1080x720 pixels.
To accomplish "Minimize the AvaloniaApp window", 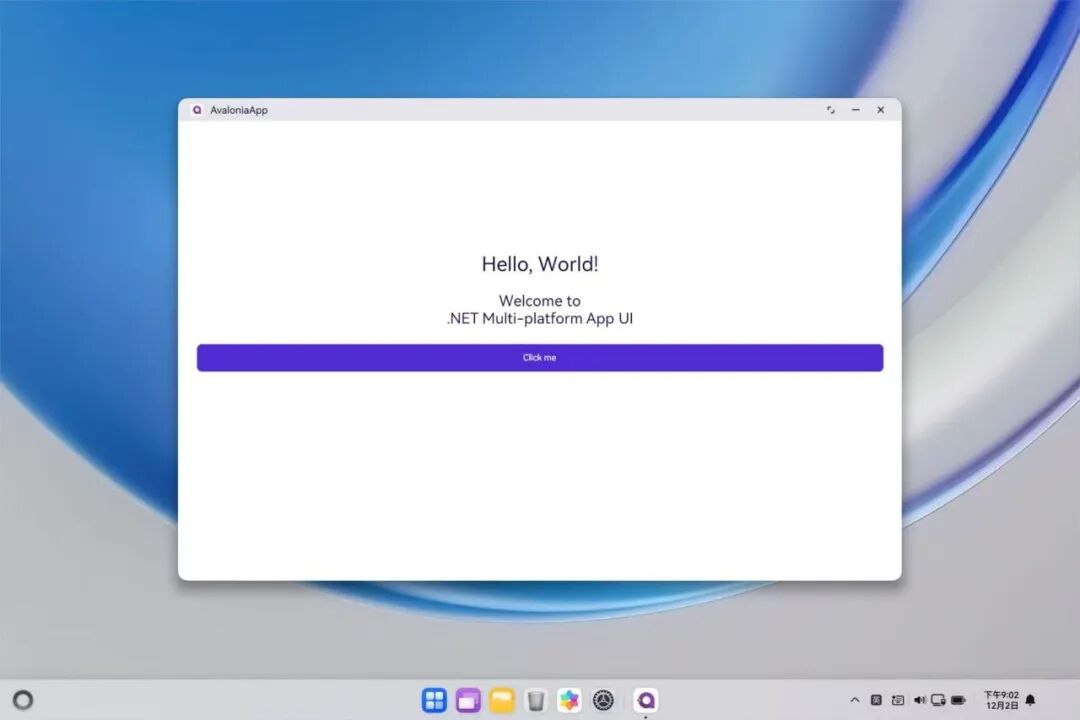I will (855, 110).
